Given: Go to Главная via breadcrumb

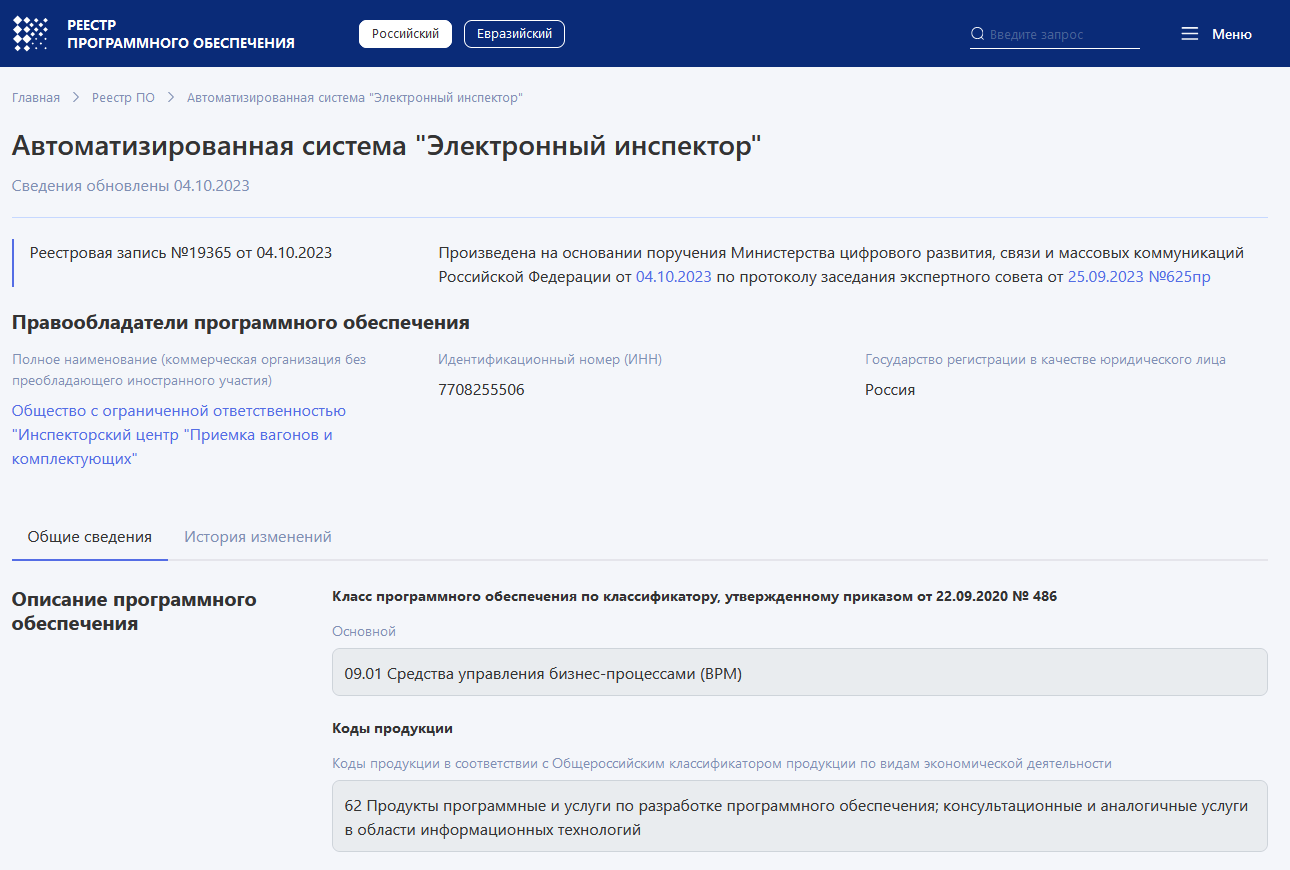Looking at the screenshot, I should click(36, 98).
